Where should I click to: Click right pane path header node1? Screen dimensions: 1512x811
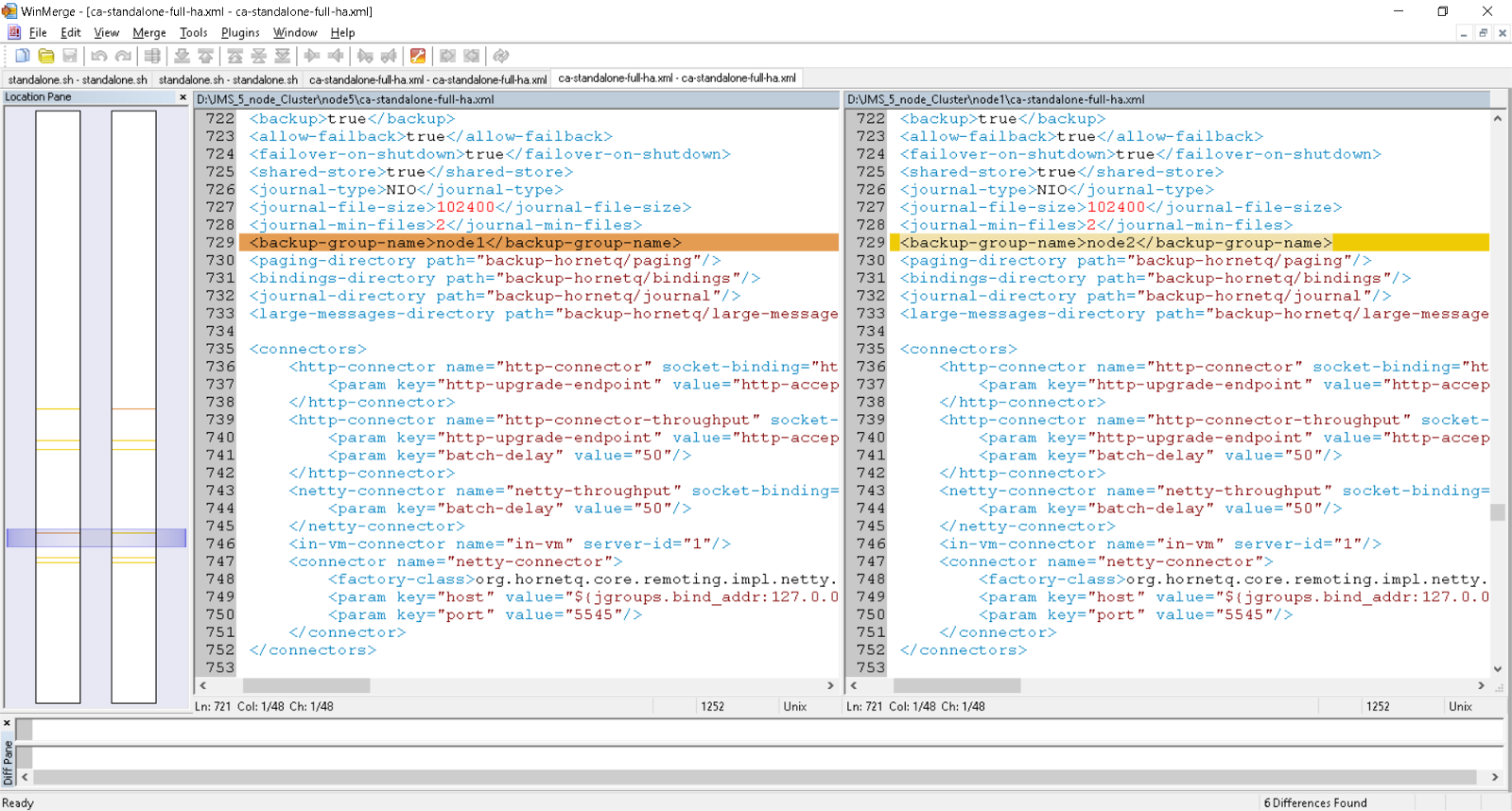pyautogui.click(x=1168, y=99)
